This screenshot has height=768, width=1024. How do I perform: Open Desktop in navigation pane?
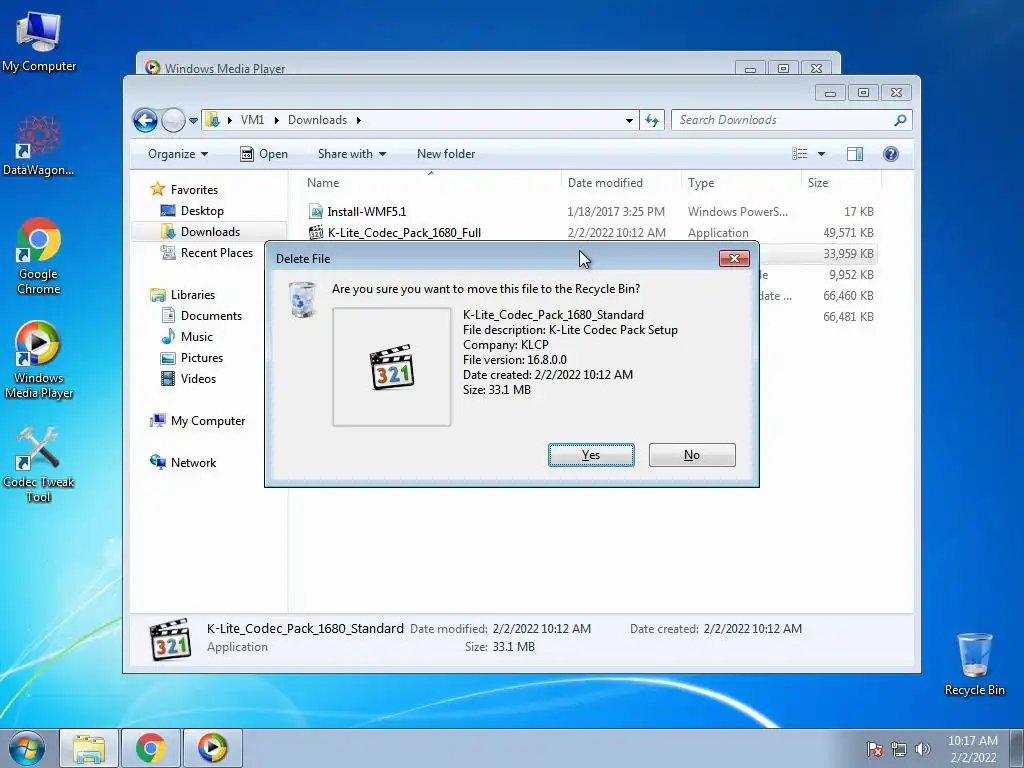pyautogui.click(x=202, y=211)
